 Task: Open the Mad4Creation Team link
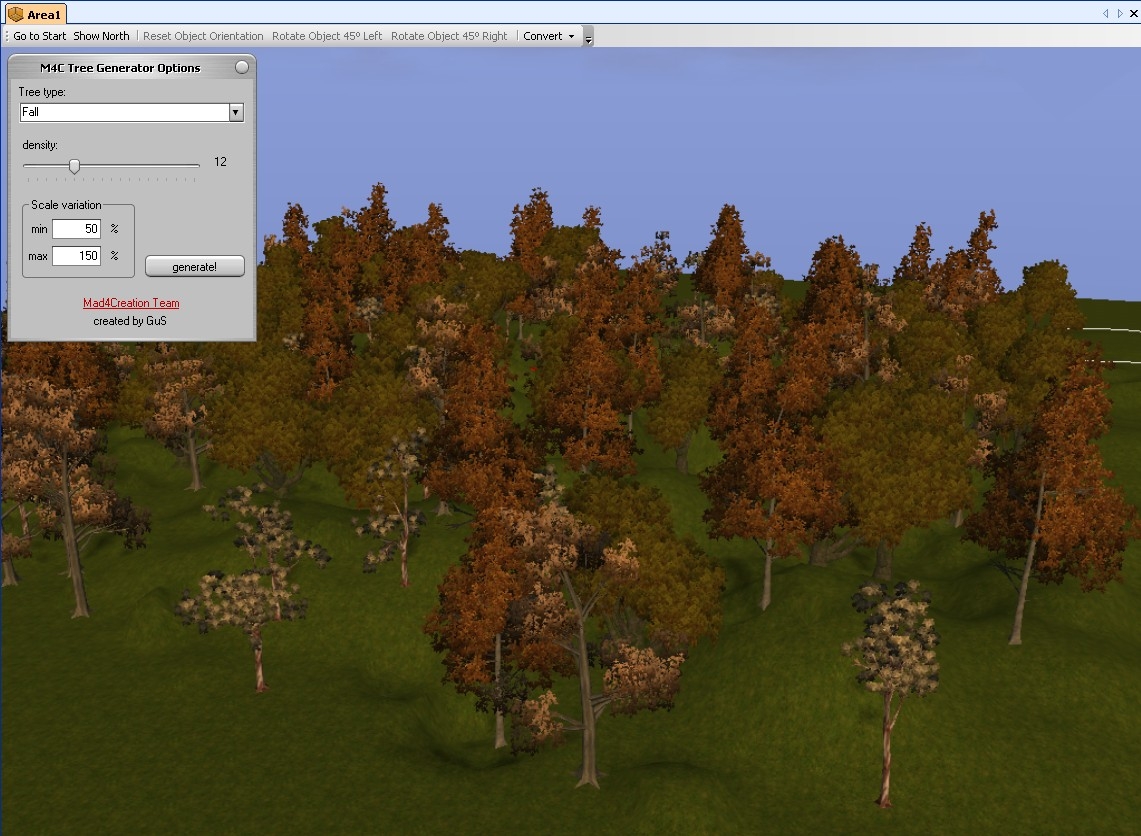tap(131, 303)
